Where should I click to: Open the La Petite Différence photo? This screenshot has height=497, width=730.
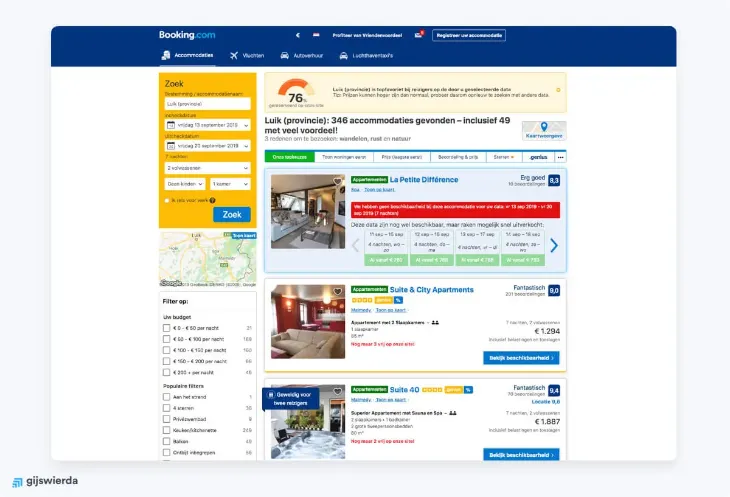point(308,211)
